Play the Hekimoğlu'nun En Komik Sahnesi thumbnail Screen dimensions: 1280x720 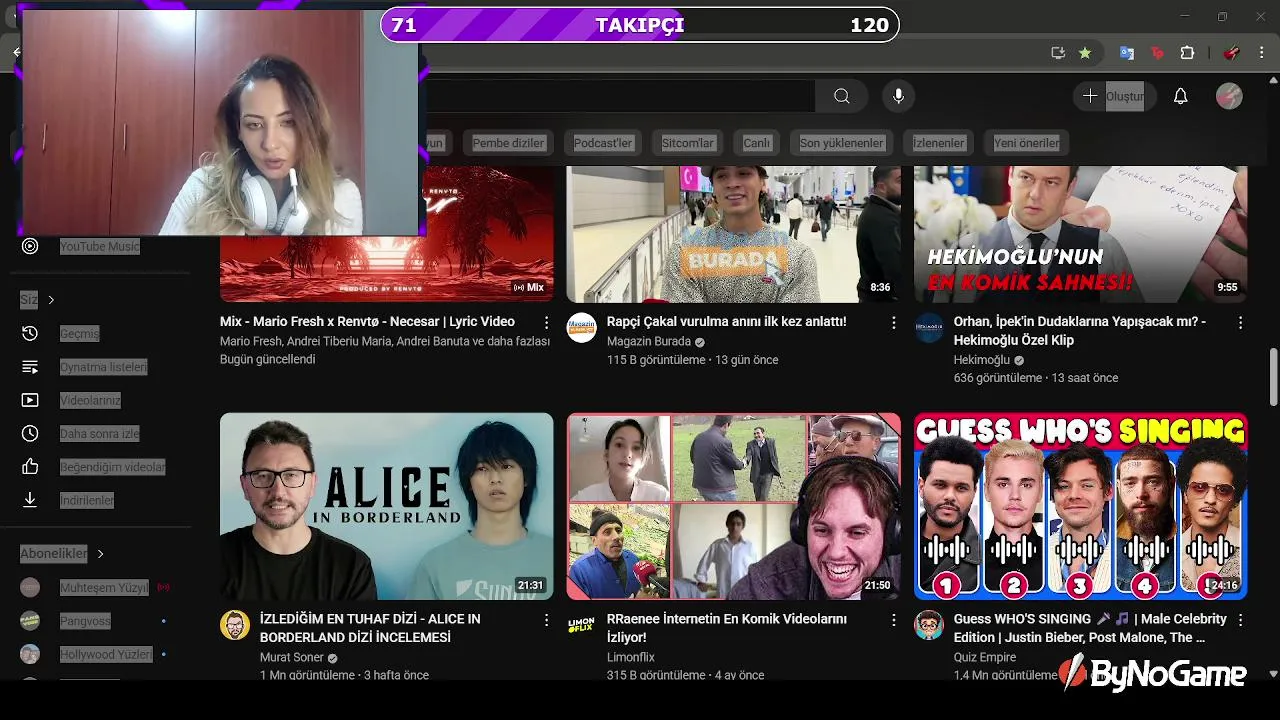1080,234
